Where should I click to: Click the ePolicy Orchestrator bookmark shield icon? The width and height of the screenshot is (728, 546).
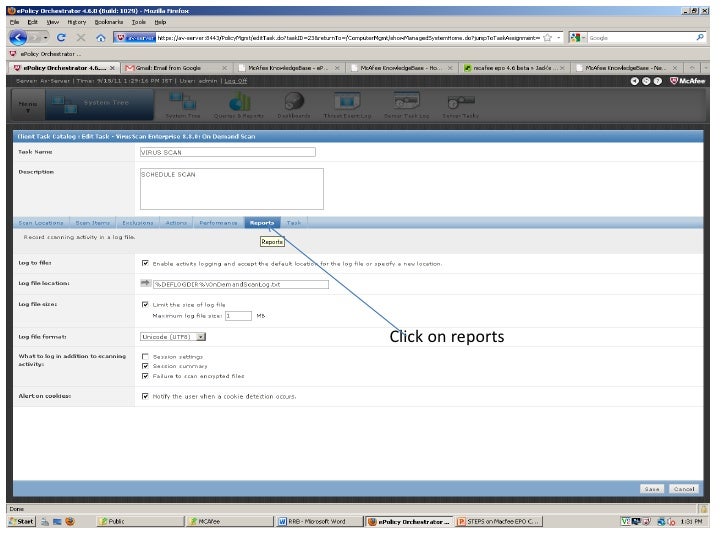click(x=13, y=54)
